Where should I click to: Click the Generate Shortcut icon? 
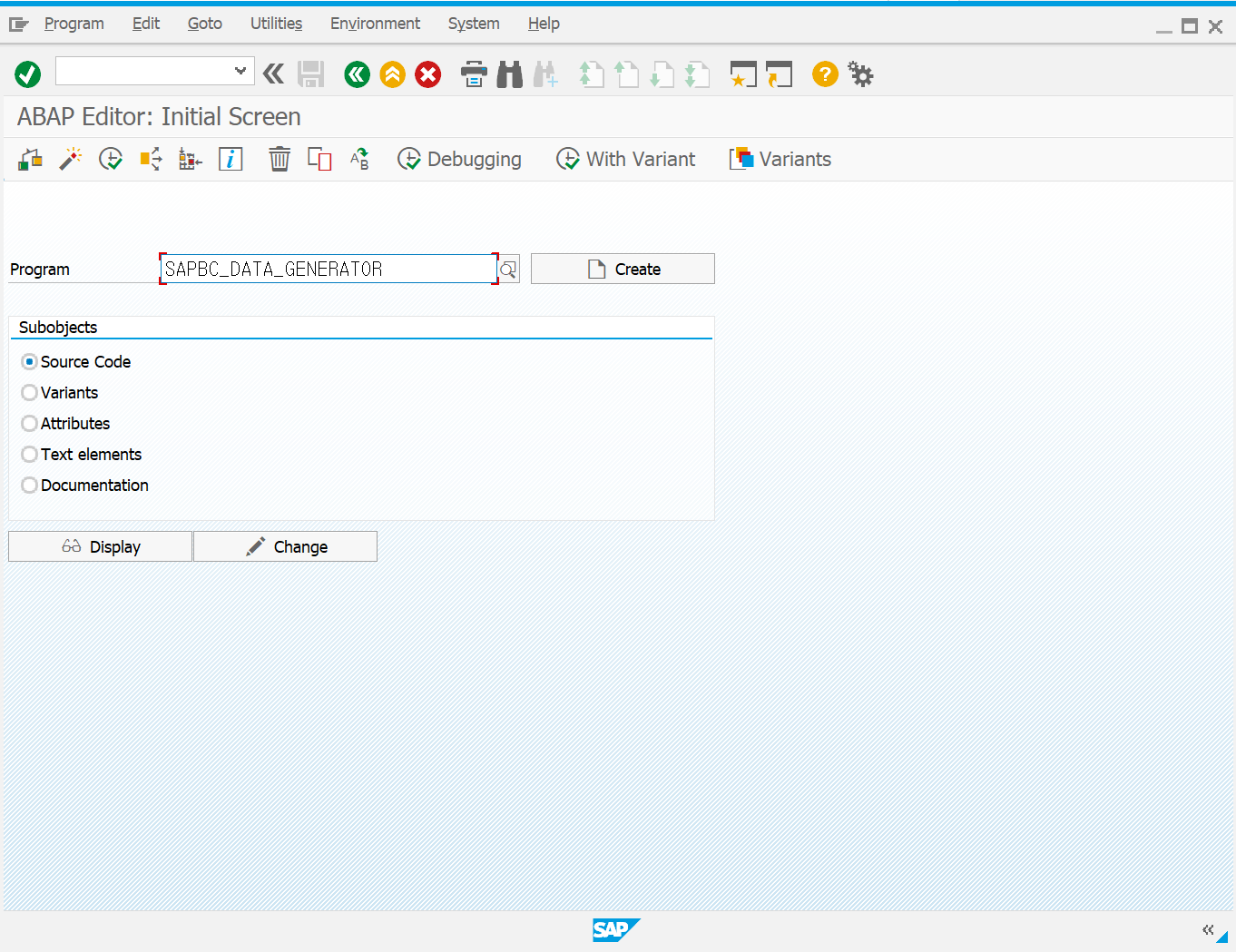779,74
